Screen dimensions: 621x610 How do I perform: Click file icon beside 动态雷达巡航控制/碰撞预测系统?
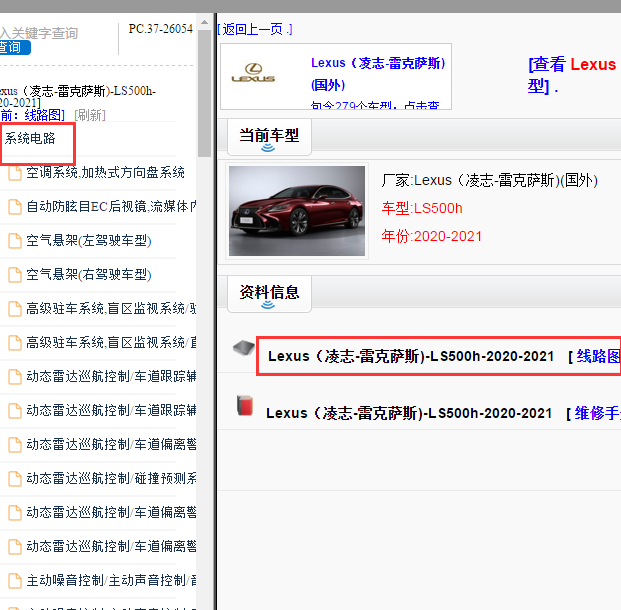click(x=15, y=479)
